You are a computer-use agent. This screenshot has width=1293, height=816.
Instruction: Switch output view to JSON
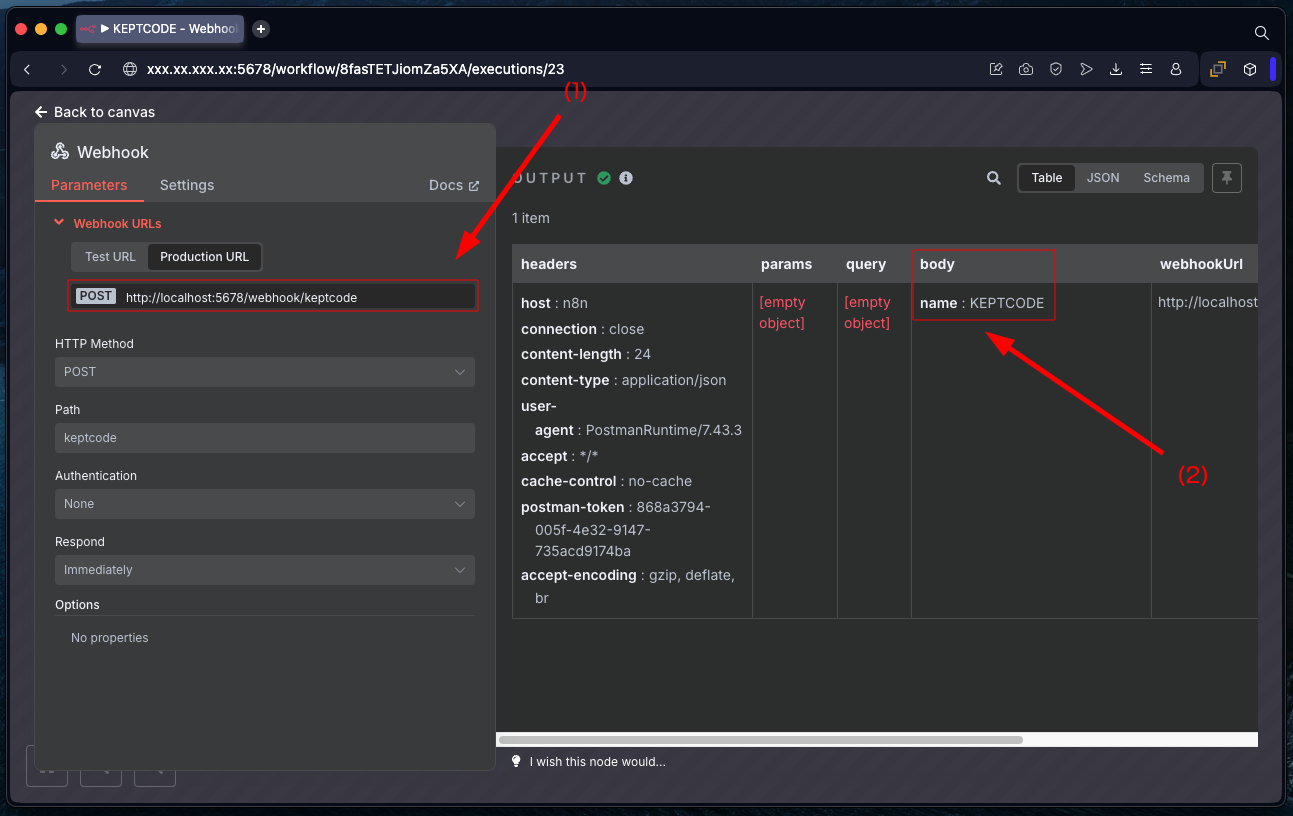pyautogui.click(x=1103, y=178)
